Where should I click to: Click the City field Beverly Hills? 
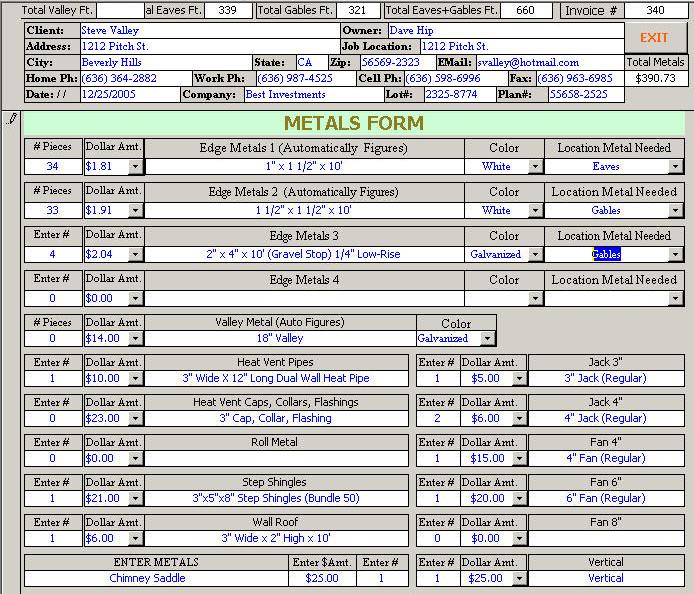click(166, 62)
